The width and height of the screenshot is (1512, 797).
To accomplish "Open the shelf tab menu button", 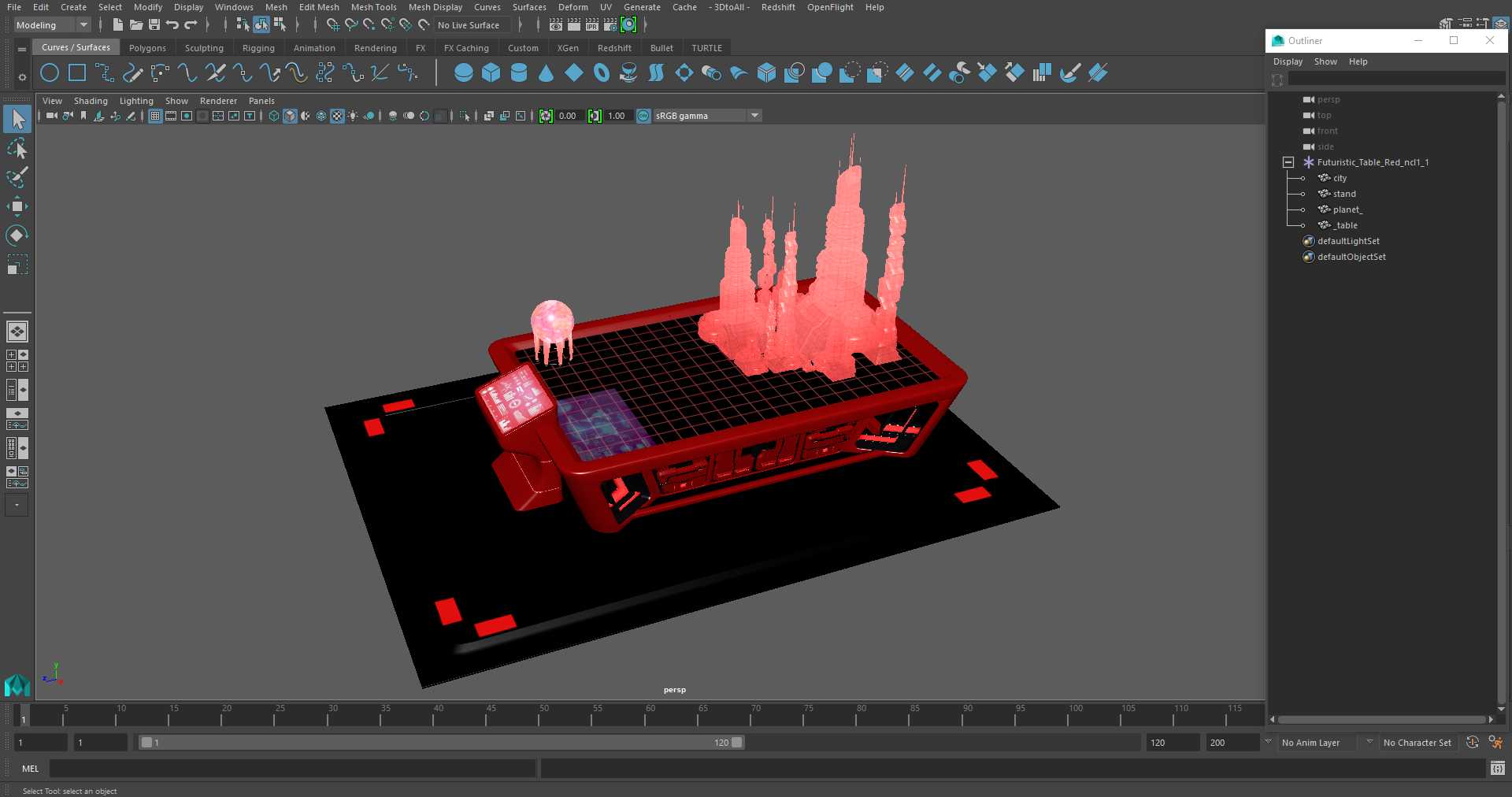I will pos(22,49).
